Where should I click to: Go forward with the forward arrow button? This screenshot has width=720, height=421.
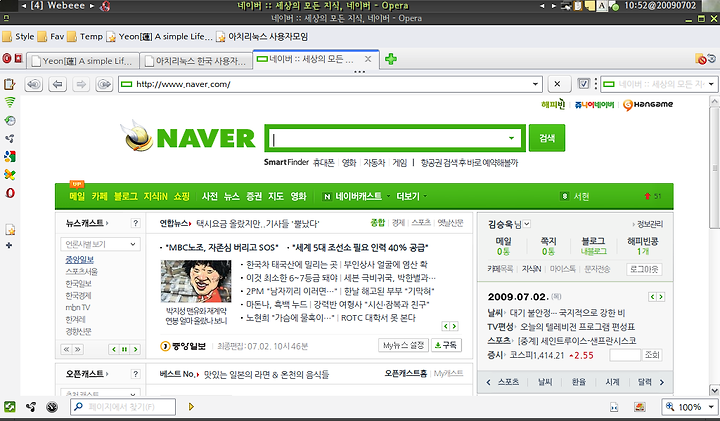coord(81,84)
